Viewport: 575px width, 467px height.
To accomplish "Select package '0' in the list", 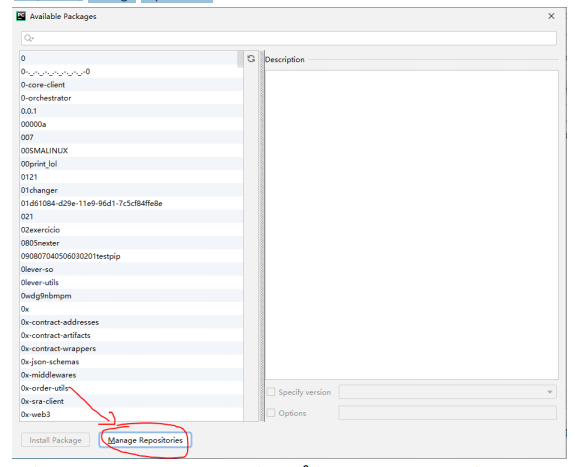I will pos(131,58).
